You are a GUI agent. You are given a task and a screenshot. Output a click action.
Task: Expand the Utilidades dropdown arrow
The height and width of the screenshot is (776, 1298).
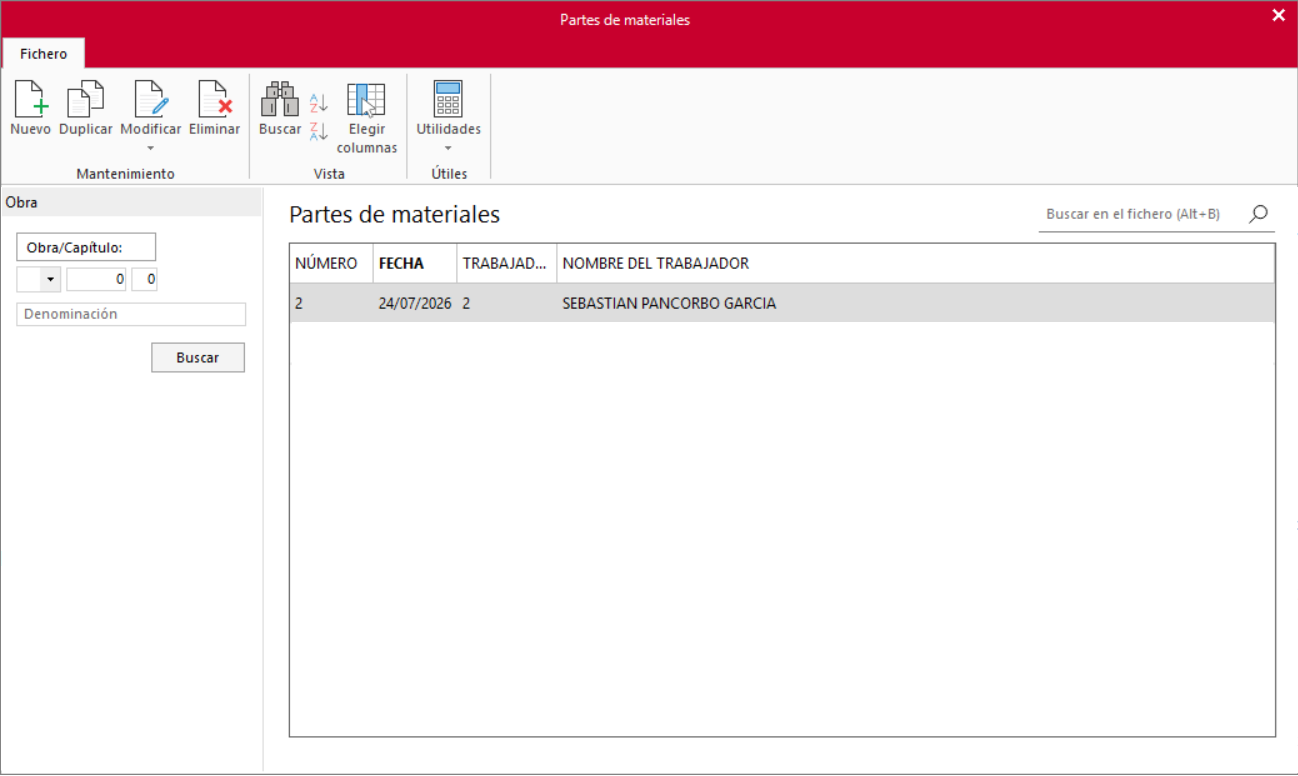coord(448,148)
